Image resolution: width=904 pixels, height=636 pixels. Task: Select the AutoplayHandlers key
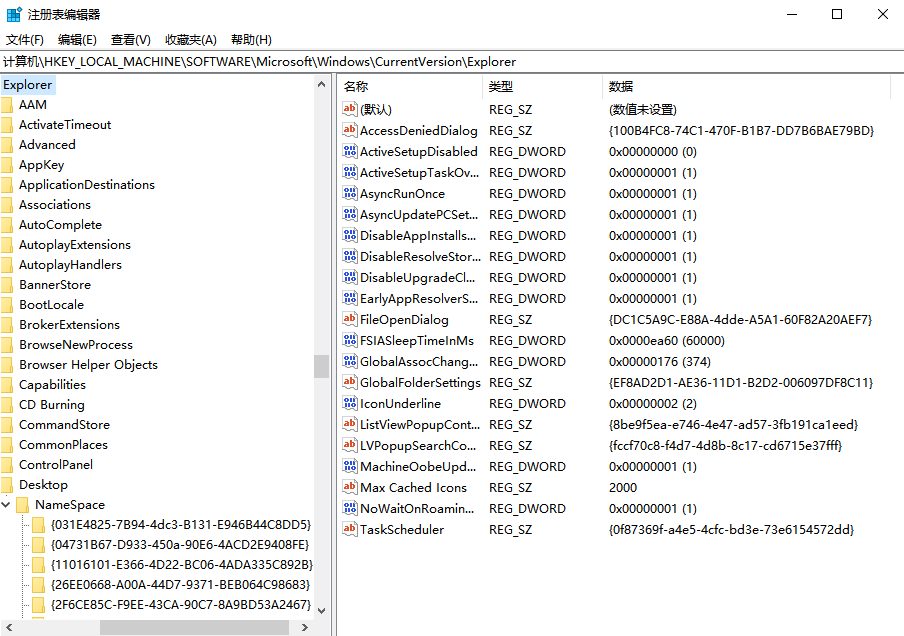(x=70, y=265)
